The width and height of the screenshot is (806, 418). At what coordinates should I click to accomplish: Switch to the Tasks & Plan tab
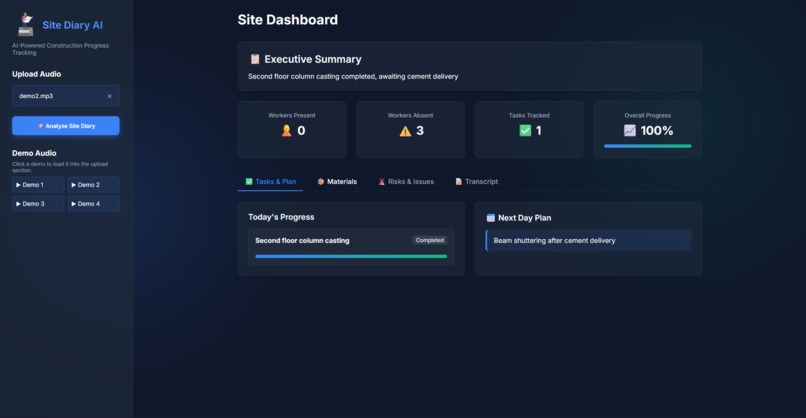(270, 181)
